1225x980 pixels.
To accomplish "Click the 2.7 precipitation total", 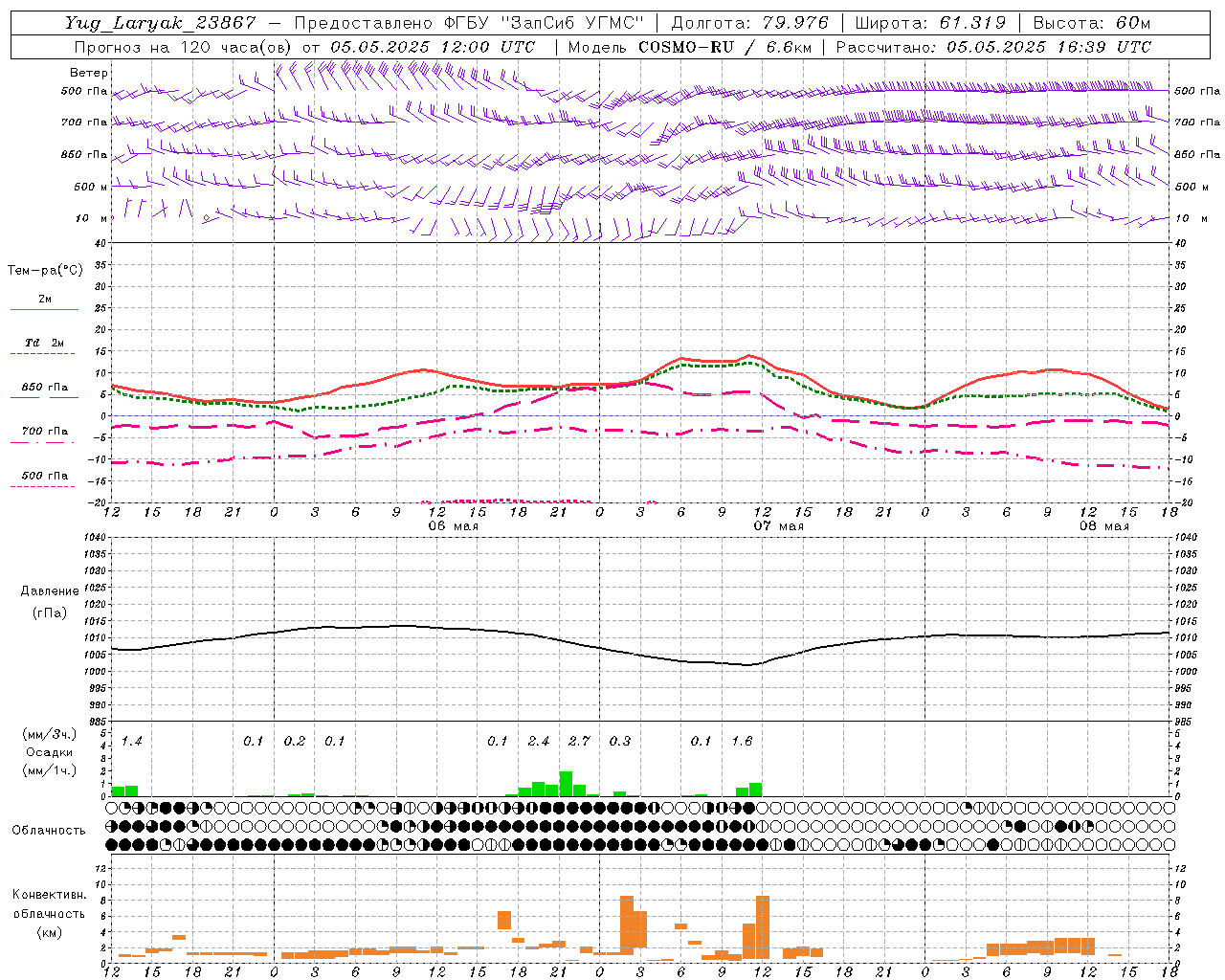I will (579, 742).
